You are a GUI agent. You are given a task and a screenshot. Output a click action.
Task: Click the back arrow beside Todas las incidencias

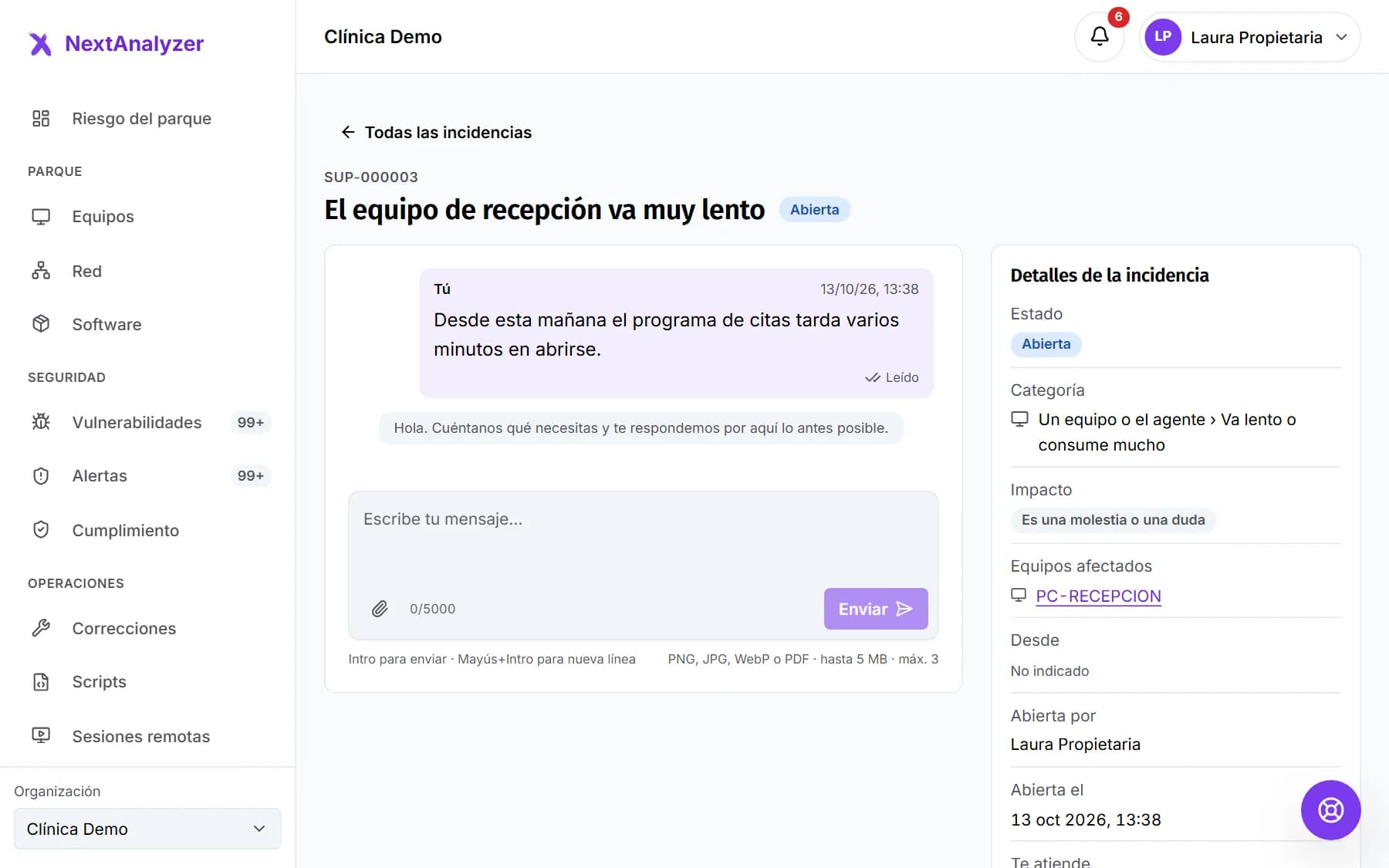tap(348, 133)
